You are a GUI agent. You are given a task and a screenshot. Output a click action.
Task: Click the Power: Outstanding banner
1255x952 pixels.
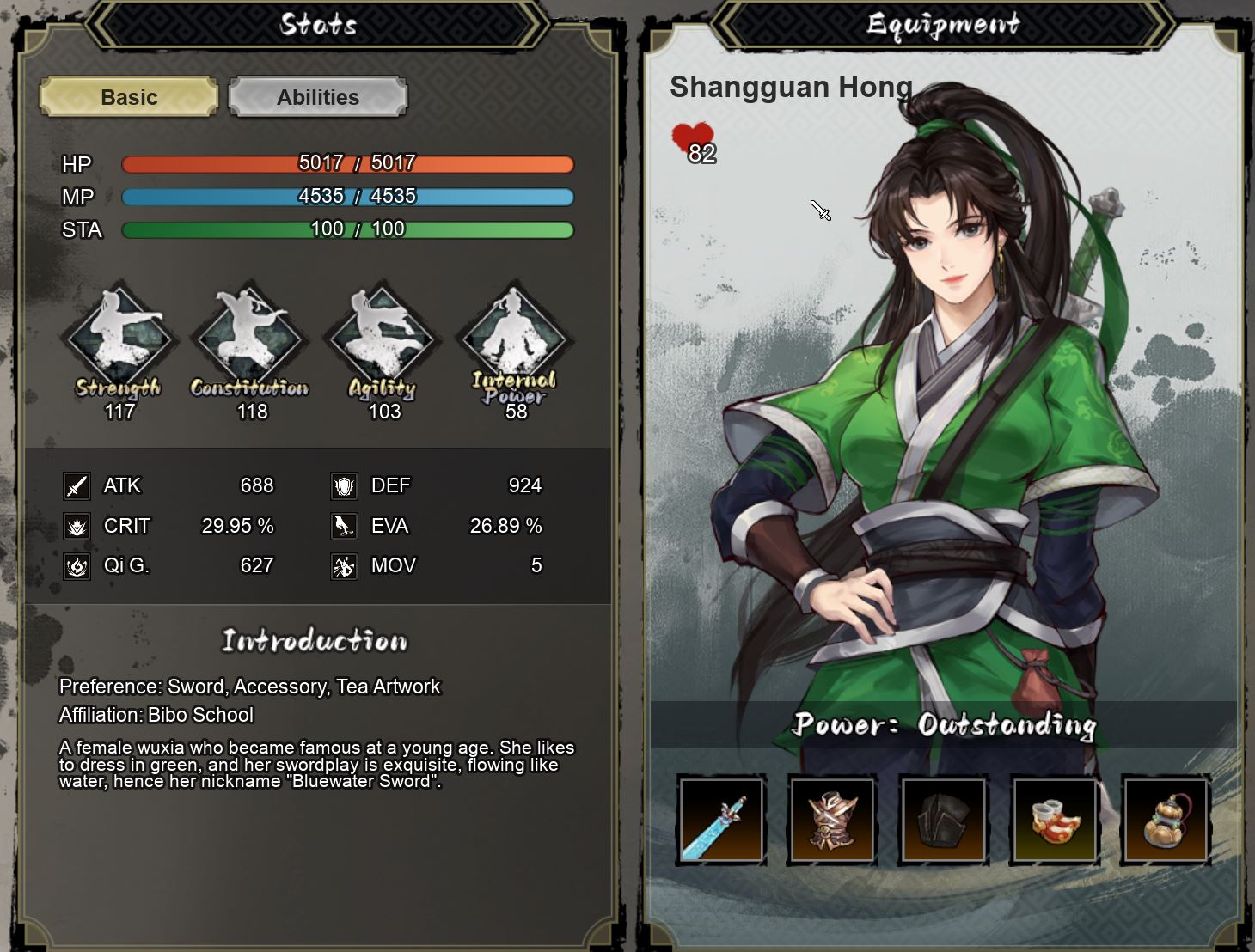pos(943,724)
